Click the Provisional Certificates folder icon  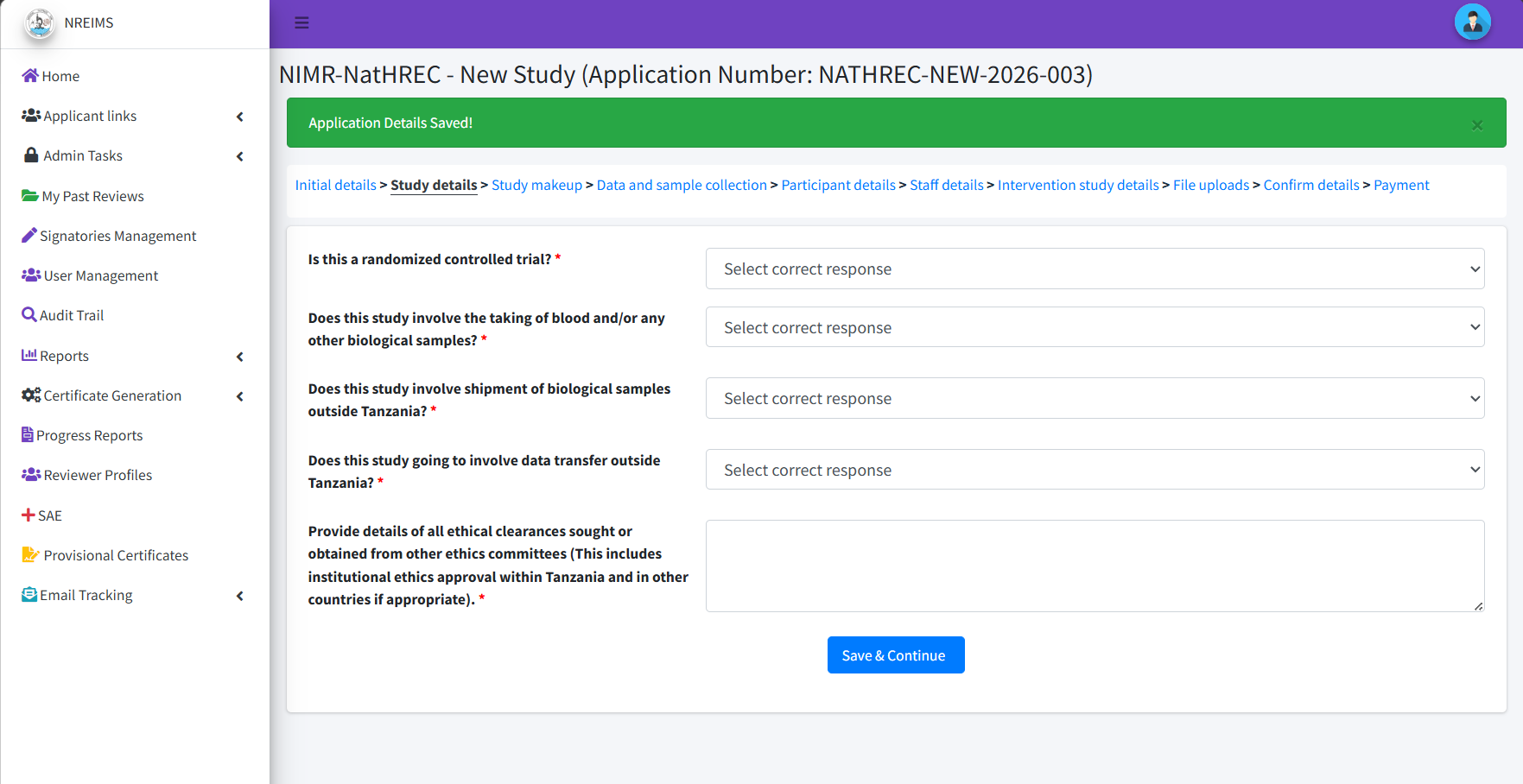click(x=31, y=554)
